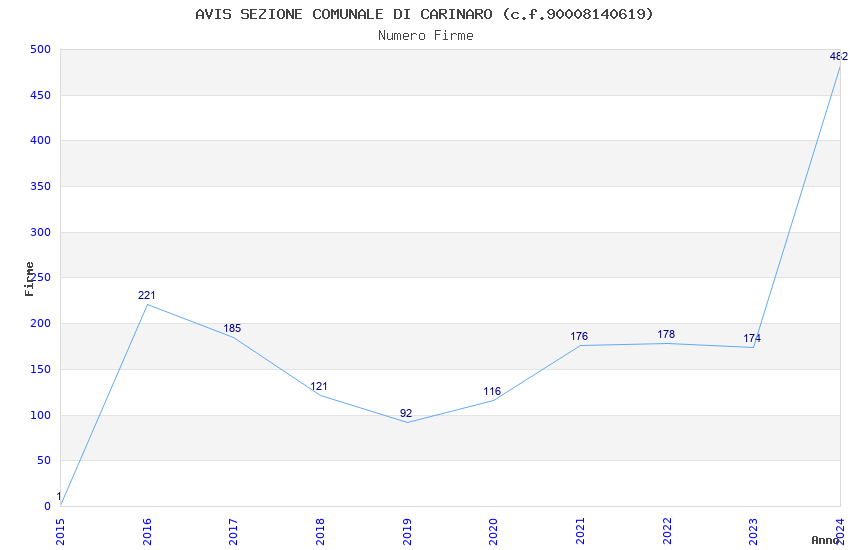Screen dimensions: 850x550
Task: Click the Firme axis title
Action: click(x=29, y=279)
